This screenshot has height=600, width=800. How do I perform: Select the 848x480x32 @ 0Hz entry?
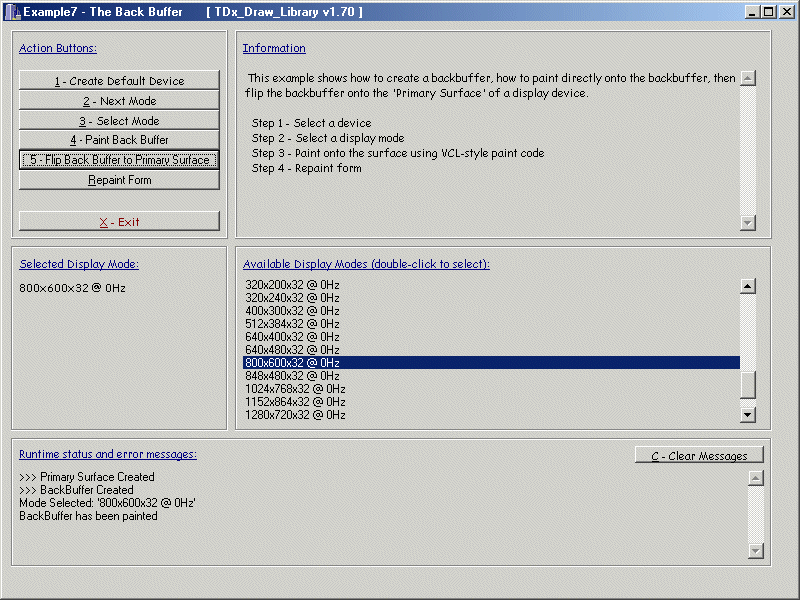(292, 376)
